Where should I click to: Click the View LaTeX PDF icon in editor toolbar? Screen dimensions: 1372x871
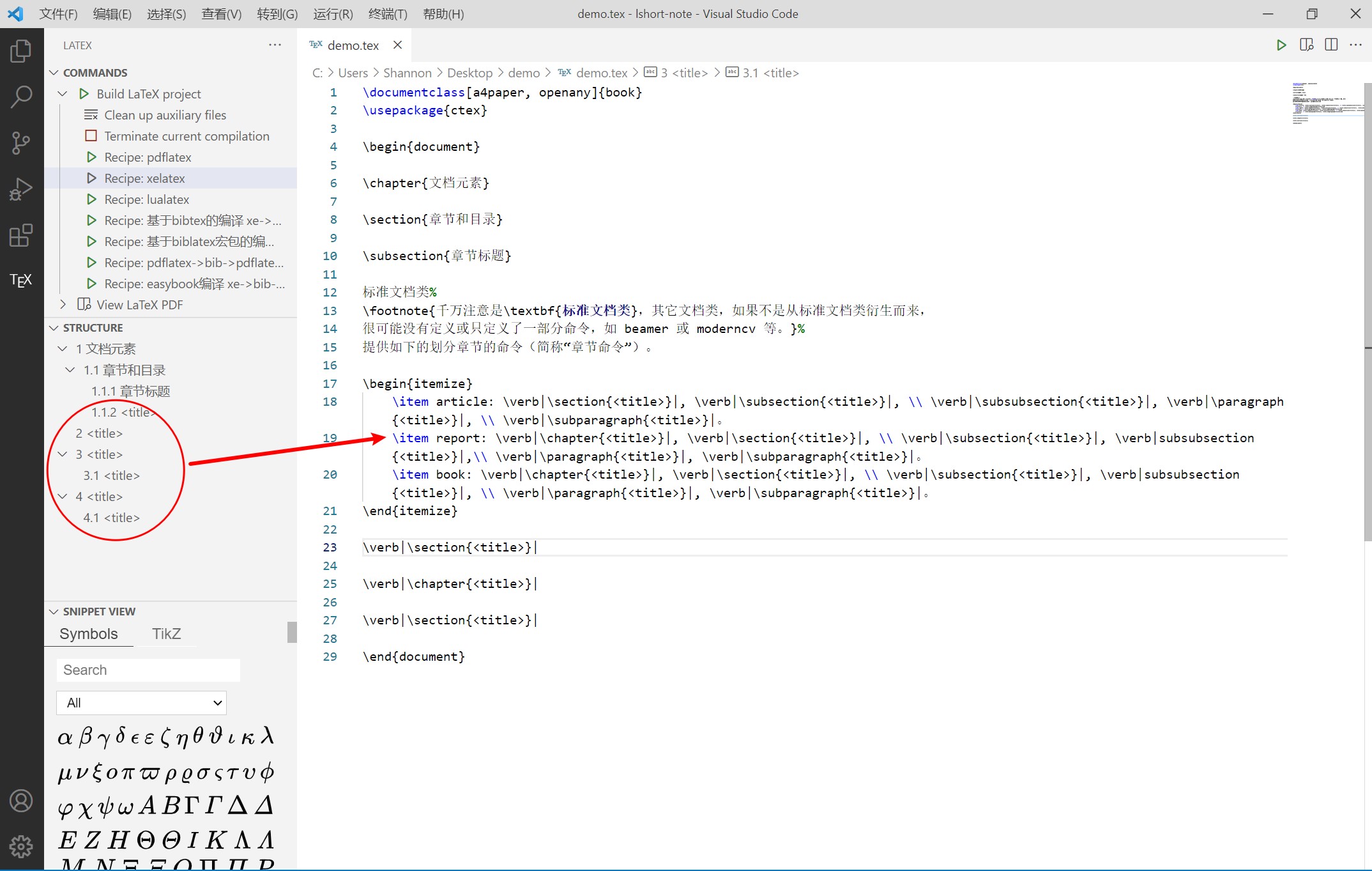(1306, 45)
